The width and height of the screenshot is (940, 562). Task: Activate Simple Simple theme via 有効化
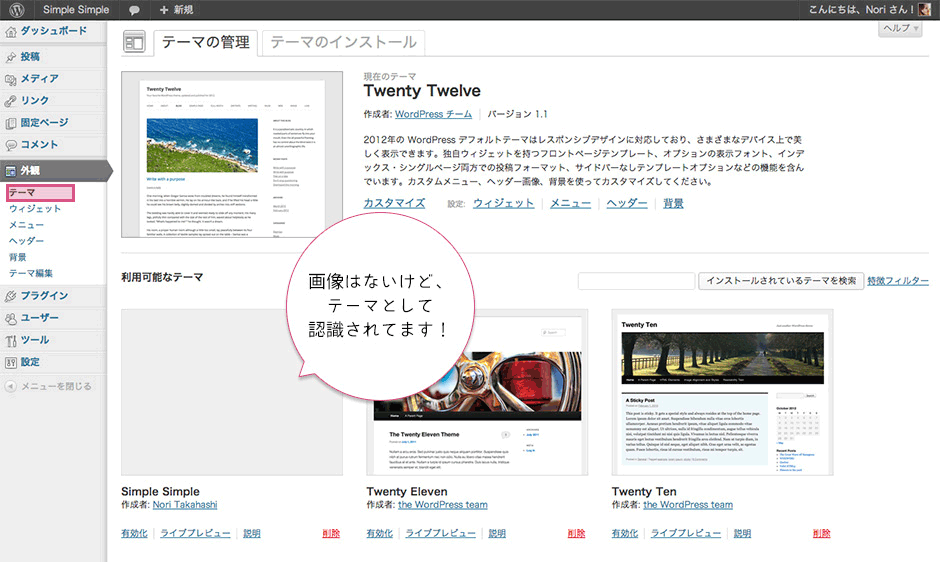coord(134,534)
